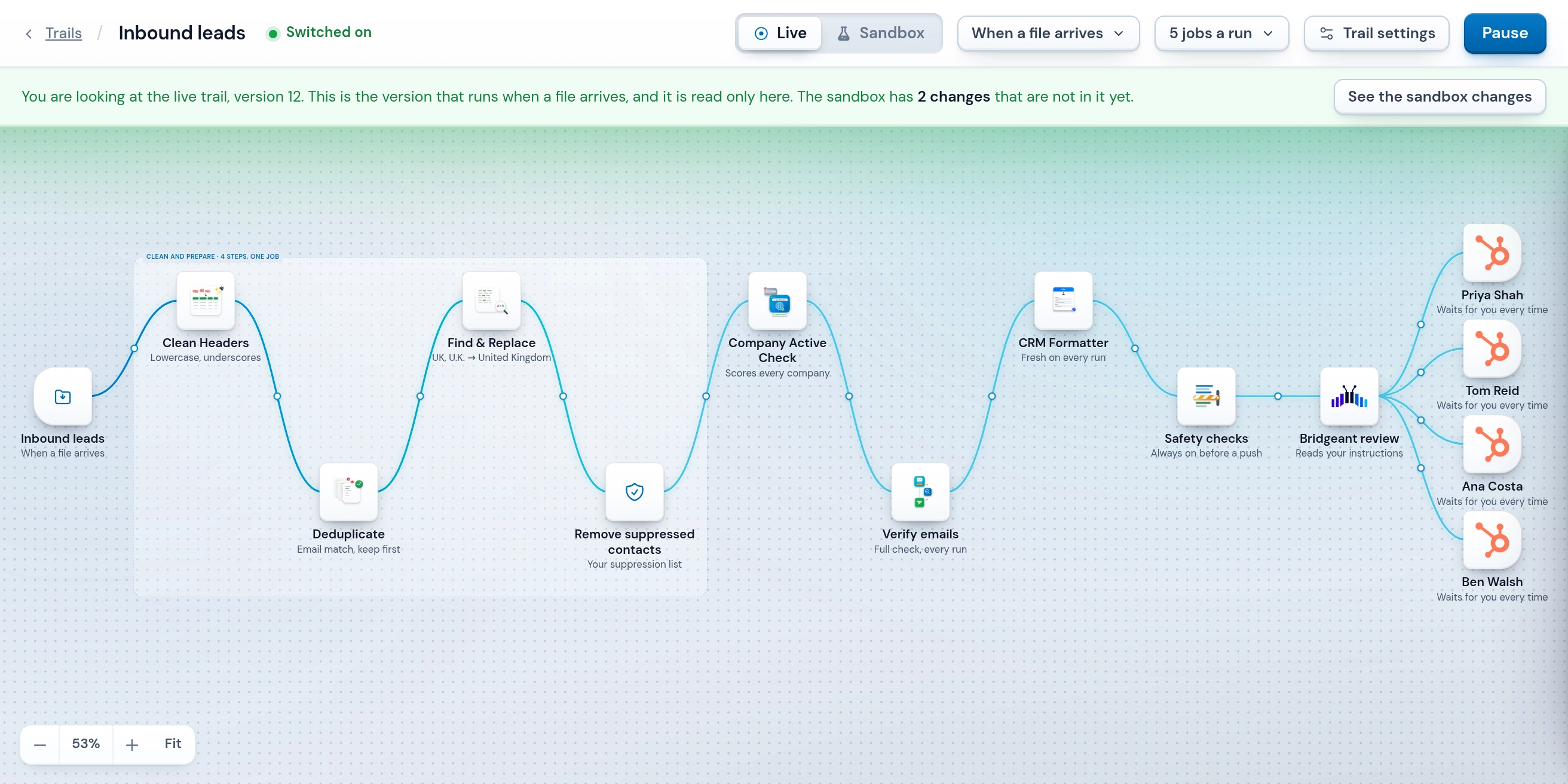The height and width of the screenshot is (784, 1568).
Task: Click 'See the sandbox changes' button
Action: coord(1440,96)
